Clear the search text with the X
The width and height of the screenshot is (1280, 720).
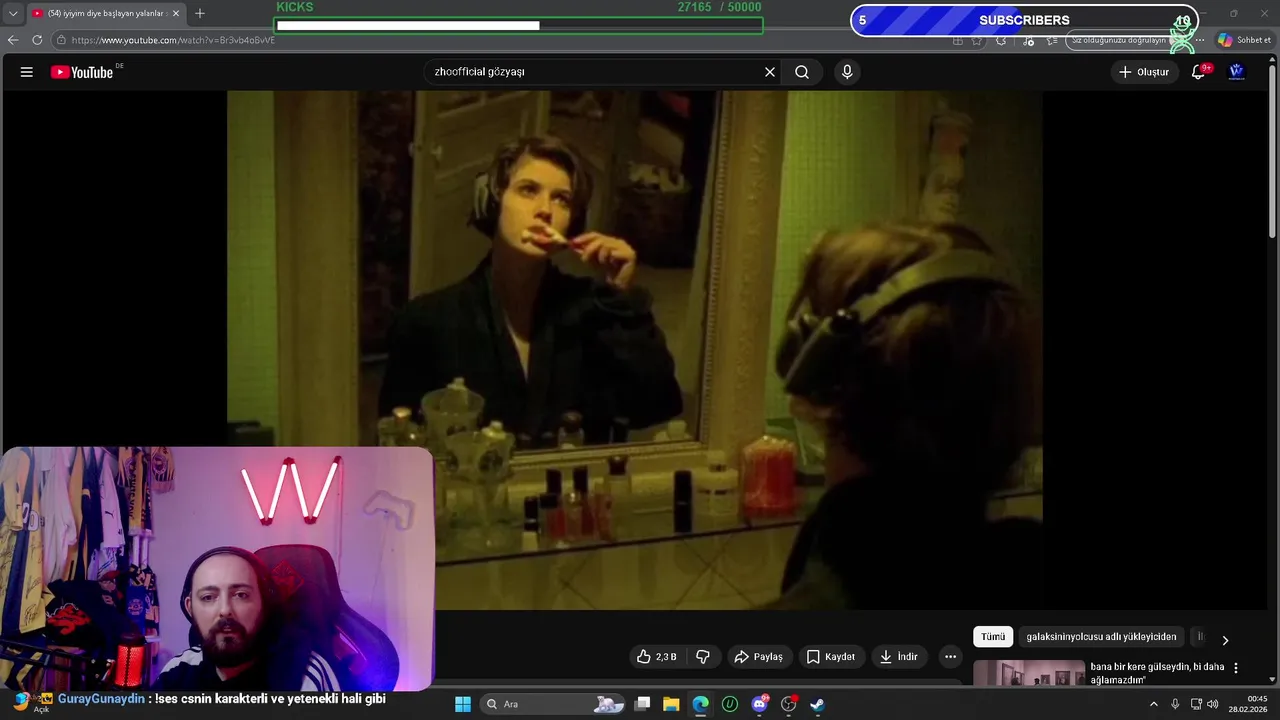(x=770, y=72)
